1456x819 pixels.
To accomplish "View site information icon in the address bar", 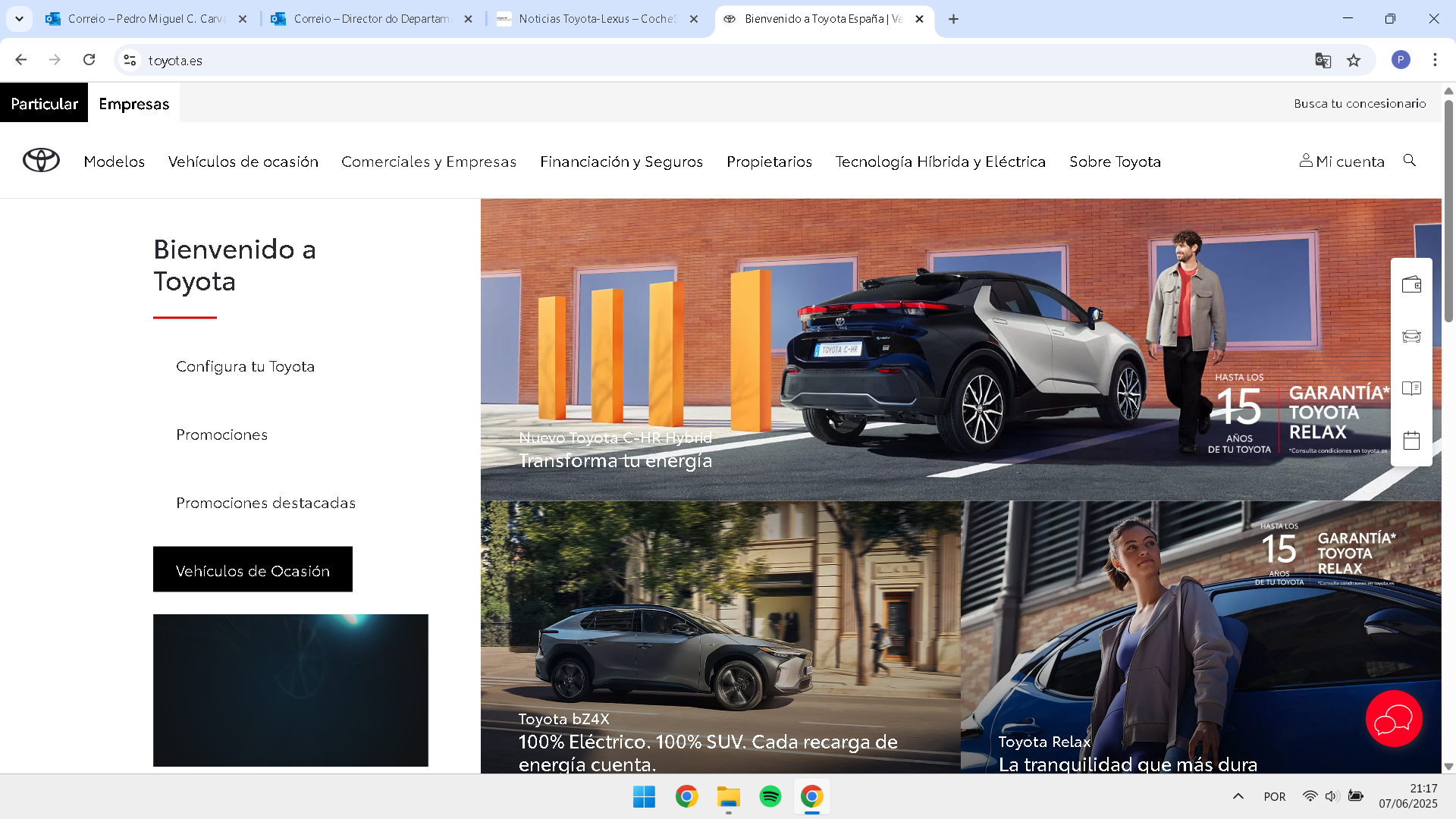I will [x=130, y=61].
